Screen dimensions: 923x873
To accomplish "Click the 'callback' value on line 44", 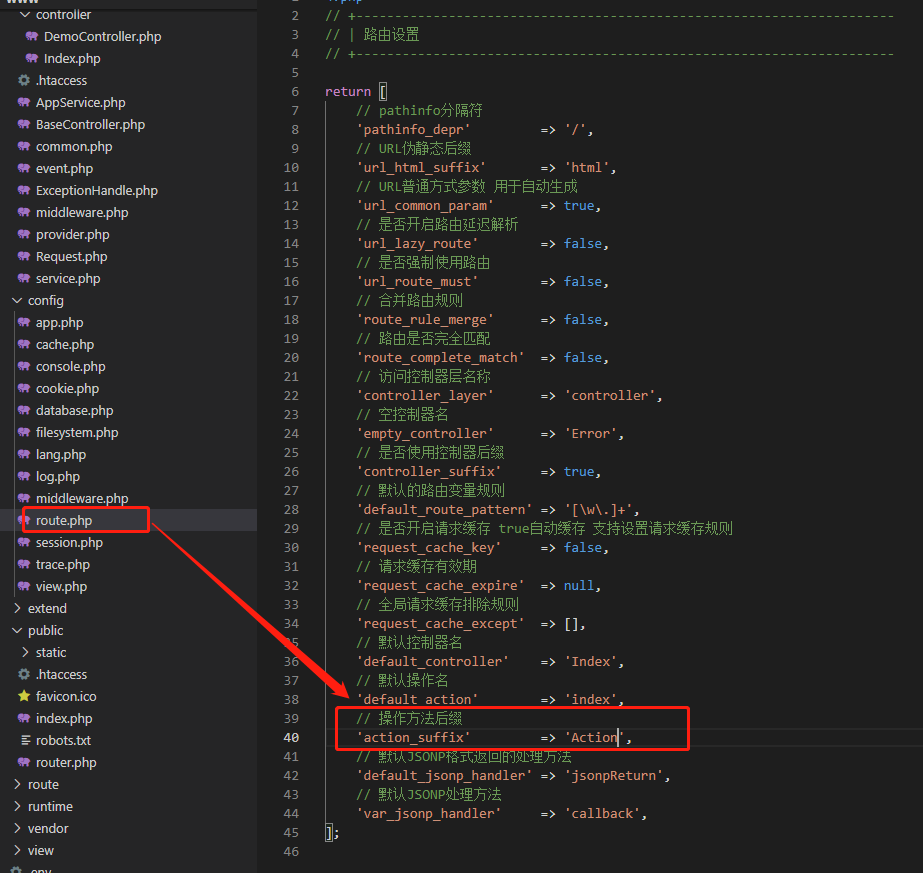I will [602, 813].
